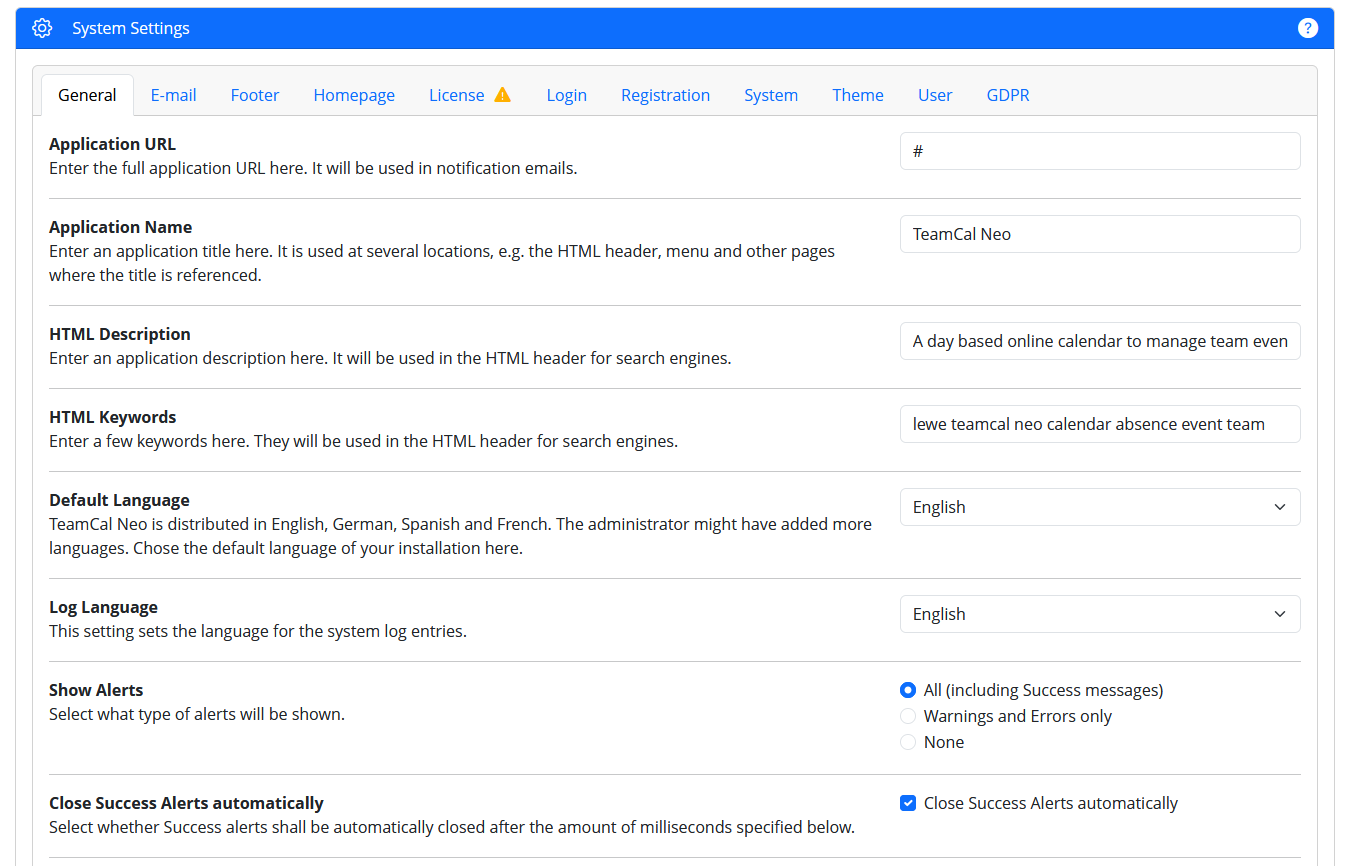The height and width of the screenshot is (866, 1349).
Task: Open the Log Language dropdown
Action: coord(1099,614)
